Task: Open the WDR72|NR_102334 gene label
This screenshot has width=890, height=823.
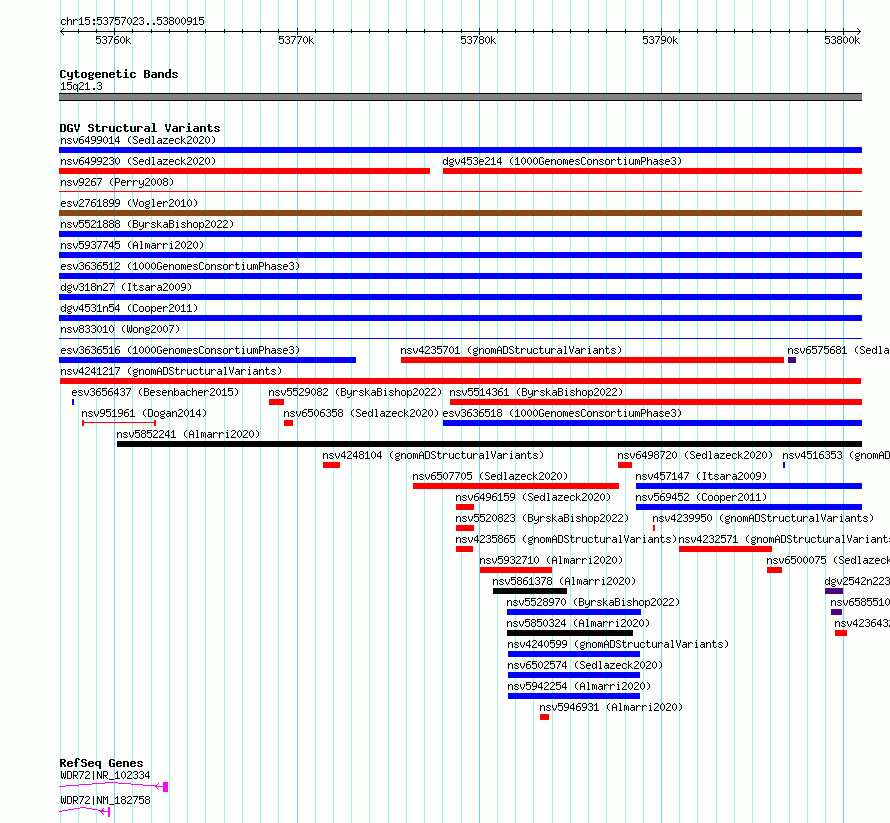Action: point(105,775)
